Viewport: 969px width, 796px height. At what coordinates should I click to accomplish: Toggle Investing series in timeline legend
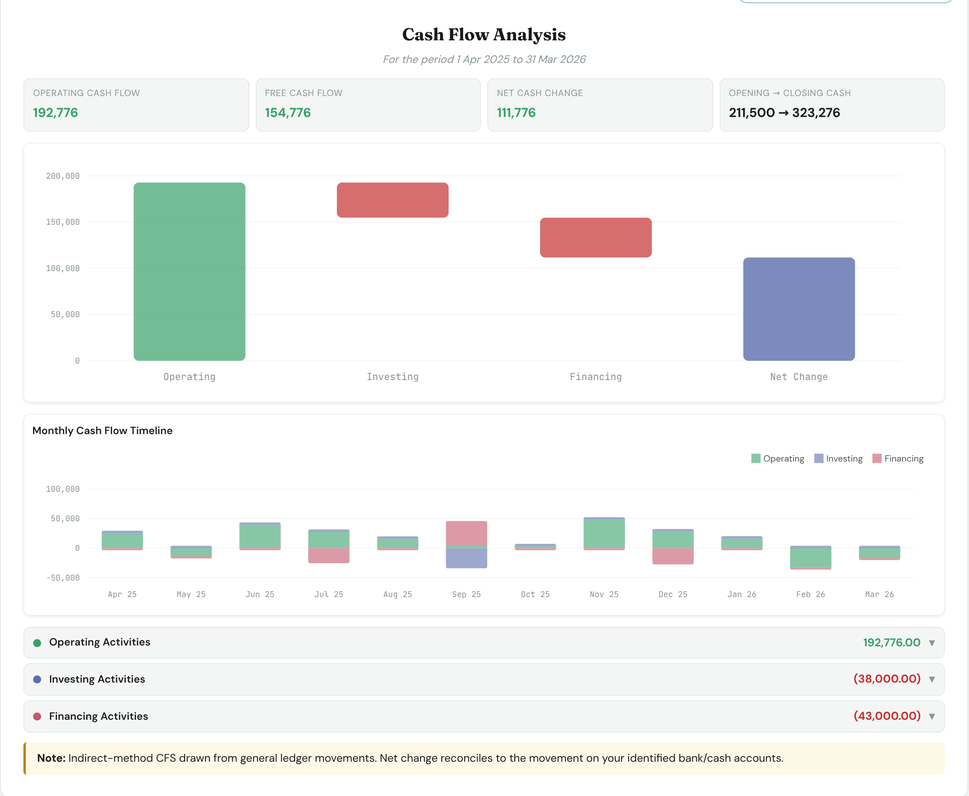click(838, 459)
